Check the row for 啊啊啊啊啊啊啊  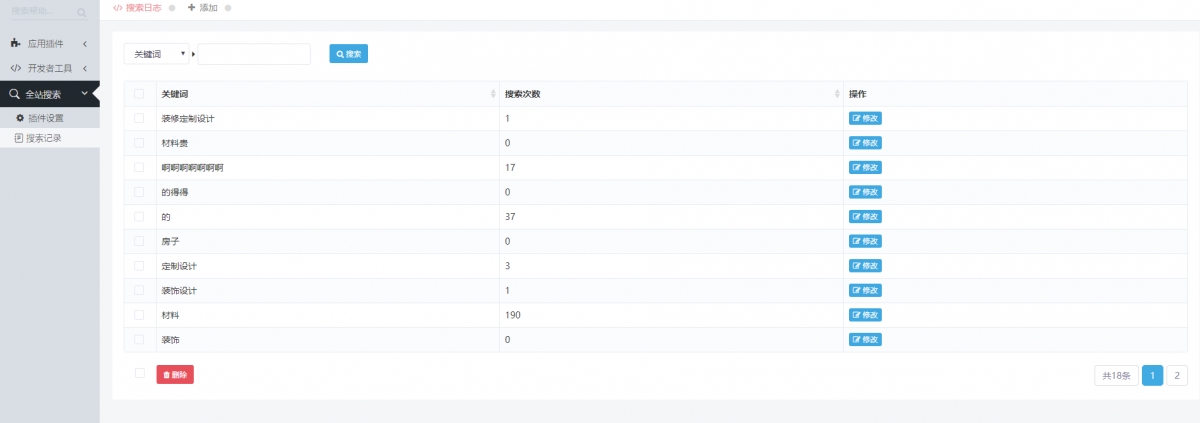click(139, 167)
